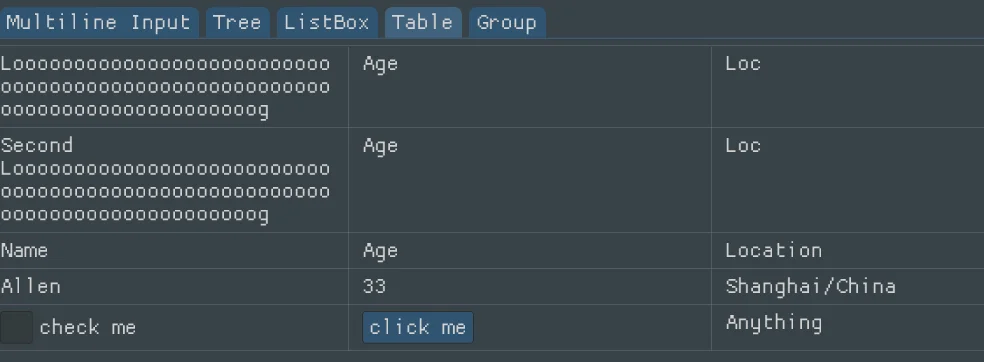984x362 pixels.
Task: Click the Loc cell in second row
Action: click(x=848, y=180)
